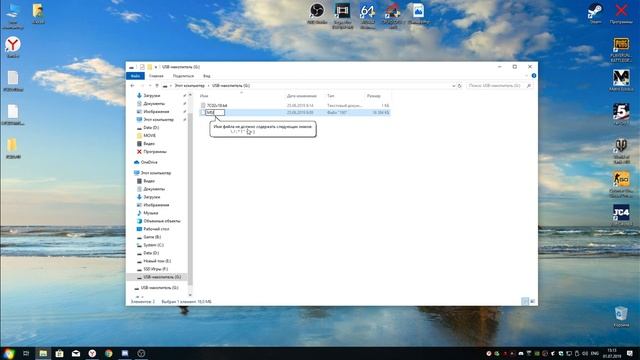The width and height of the screenshot is (640, 360).
Task: Open Explorer Help via the blue question icon
Action: click(x=533, y=76)
